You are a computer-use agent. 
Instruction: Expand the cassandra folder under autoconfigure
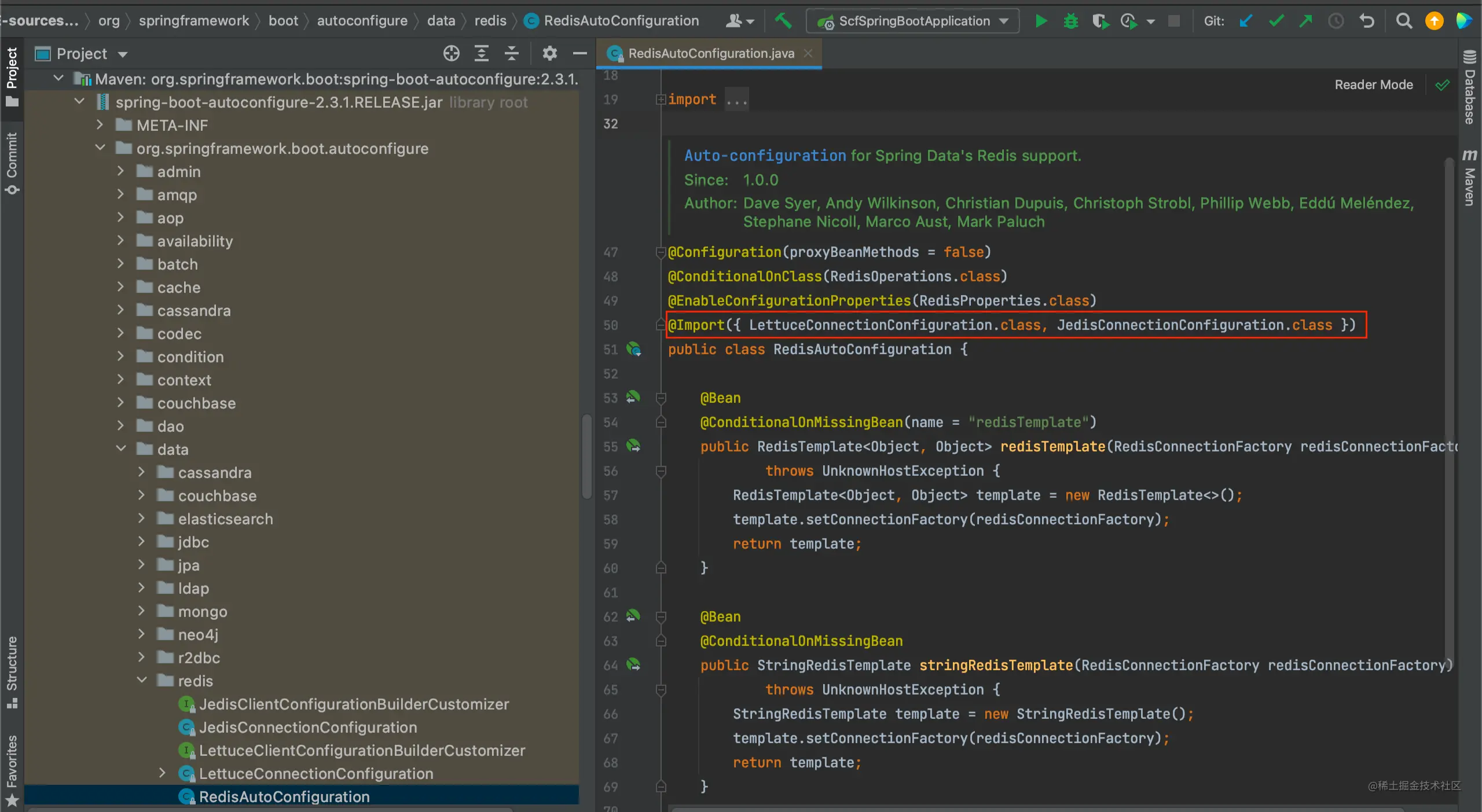tap(120, 310)
